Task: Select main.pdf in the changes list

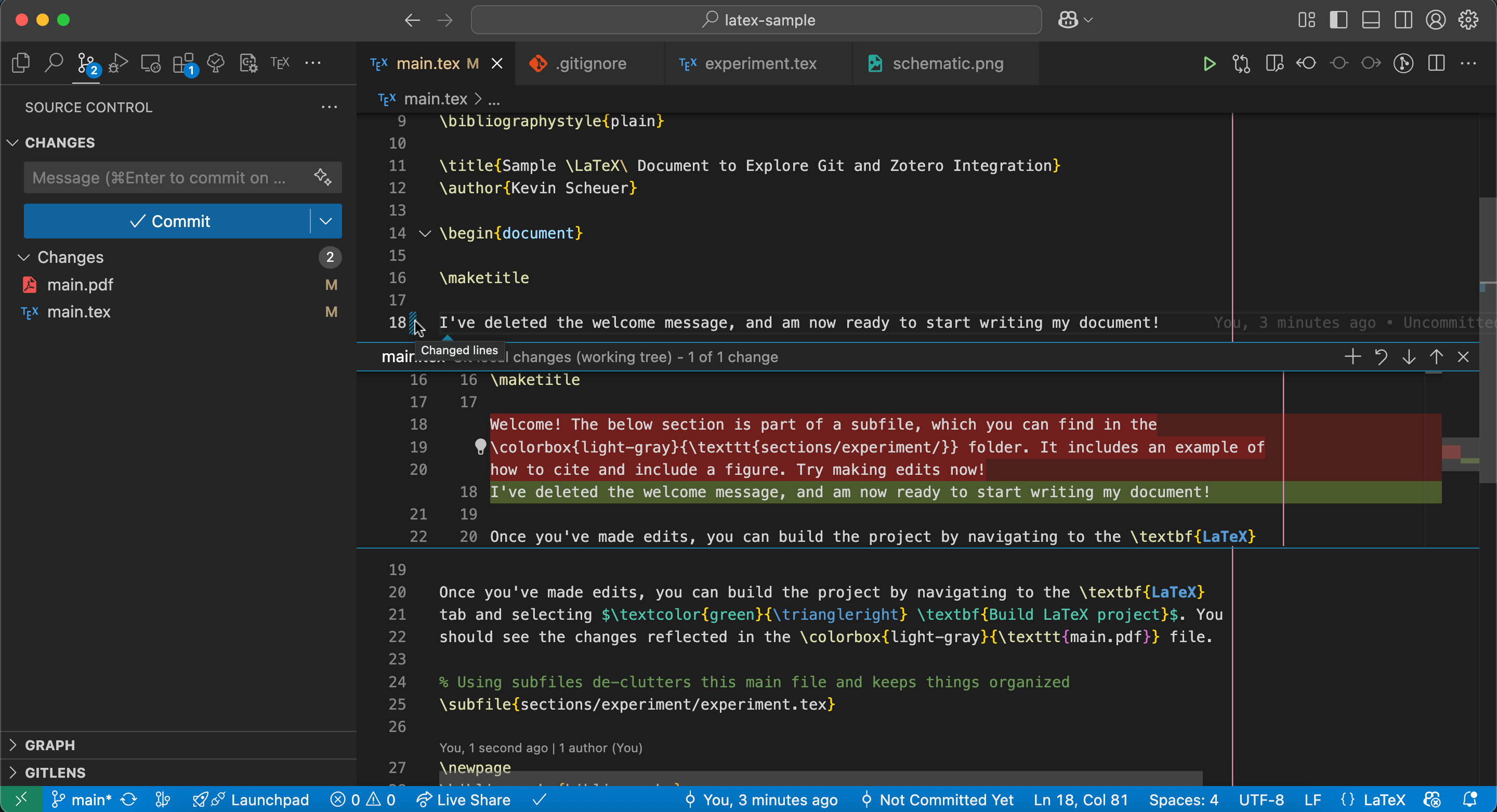Action: [x=178, y=285]
